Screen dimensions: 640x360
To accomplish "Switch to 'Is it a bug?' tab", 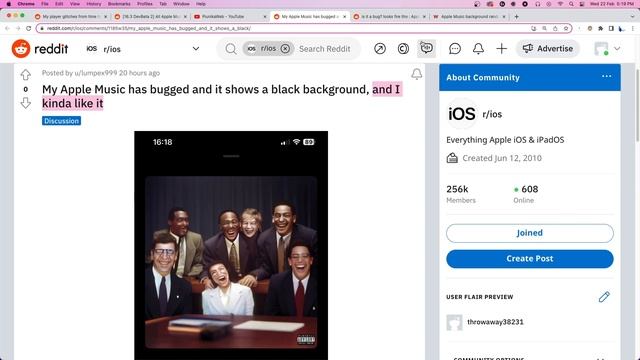I will (x=390, y=17).
